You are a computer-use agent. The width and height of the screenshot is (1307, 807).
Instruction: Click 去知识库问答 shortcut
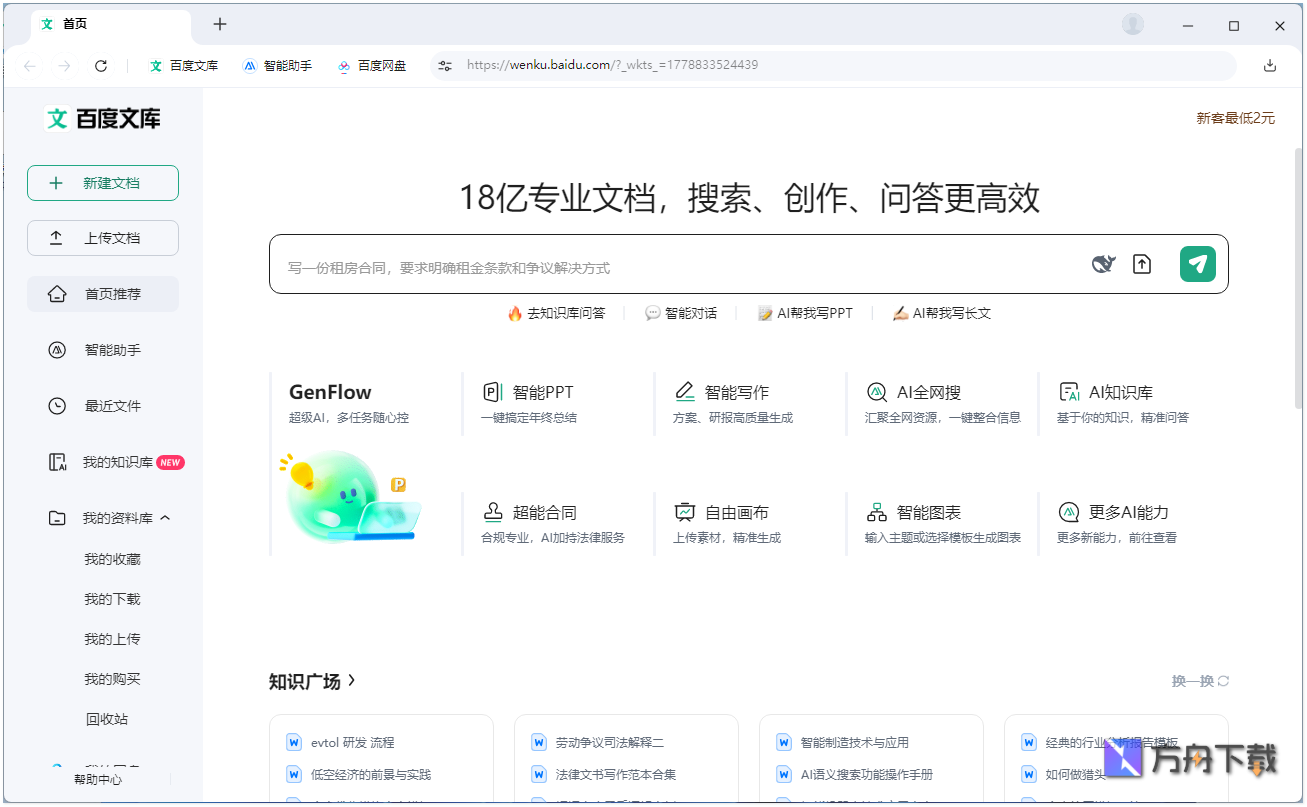pyautogui.click(x=556, y=313)
